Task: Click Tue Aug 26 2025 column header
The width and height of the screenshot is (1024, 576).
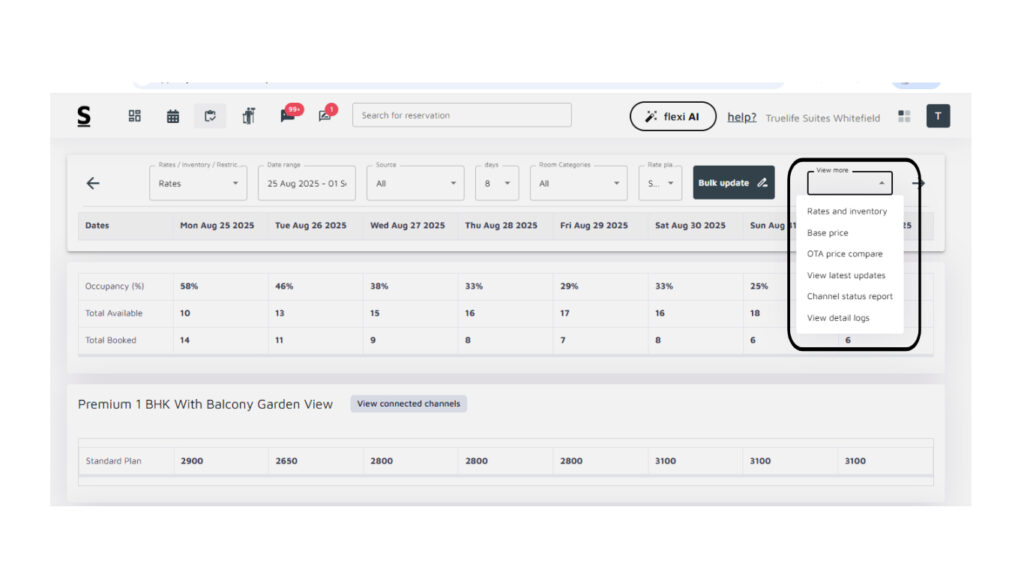Action: tap(311, 225)
